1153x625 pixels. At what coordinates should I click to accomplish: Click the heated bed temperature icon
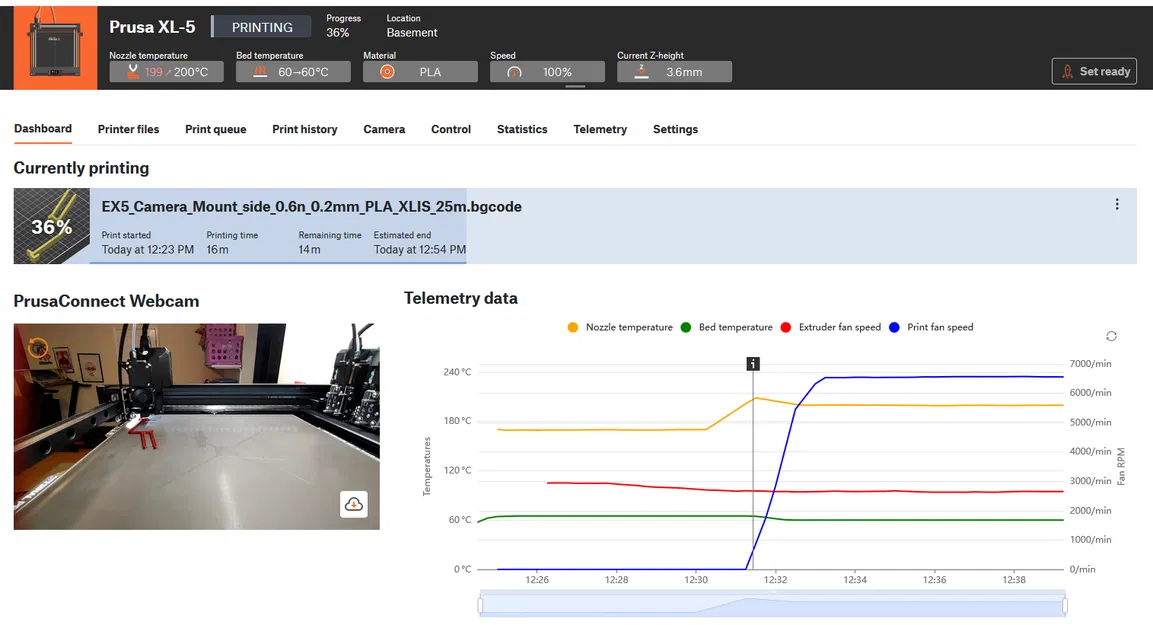[260, 71]
